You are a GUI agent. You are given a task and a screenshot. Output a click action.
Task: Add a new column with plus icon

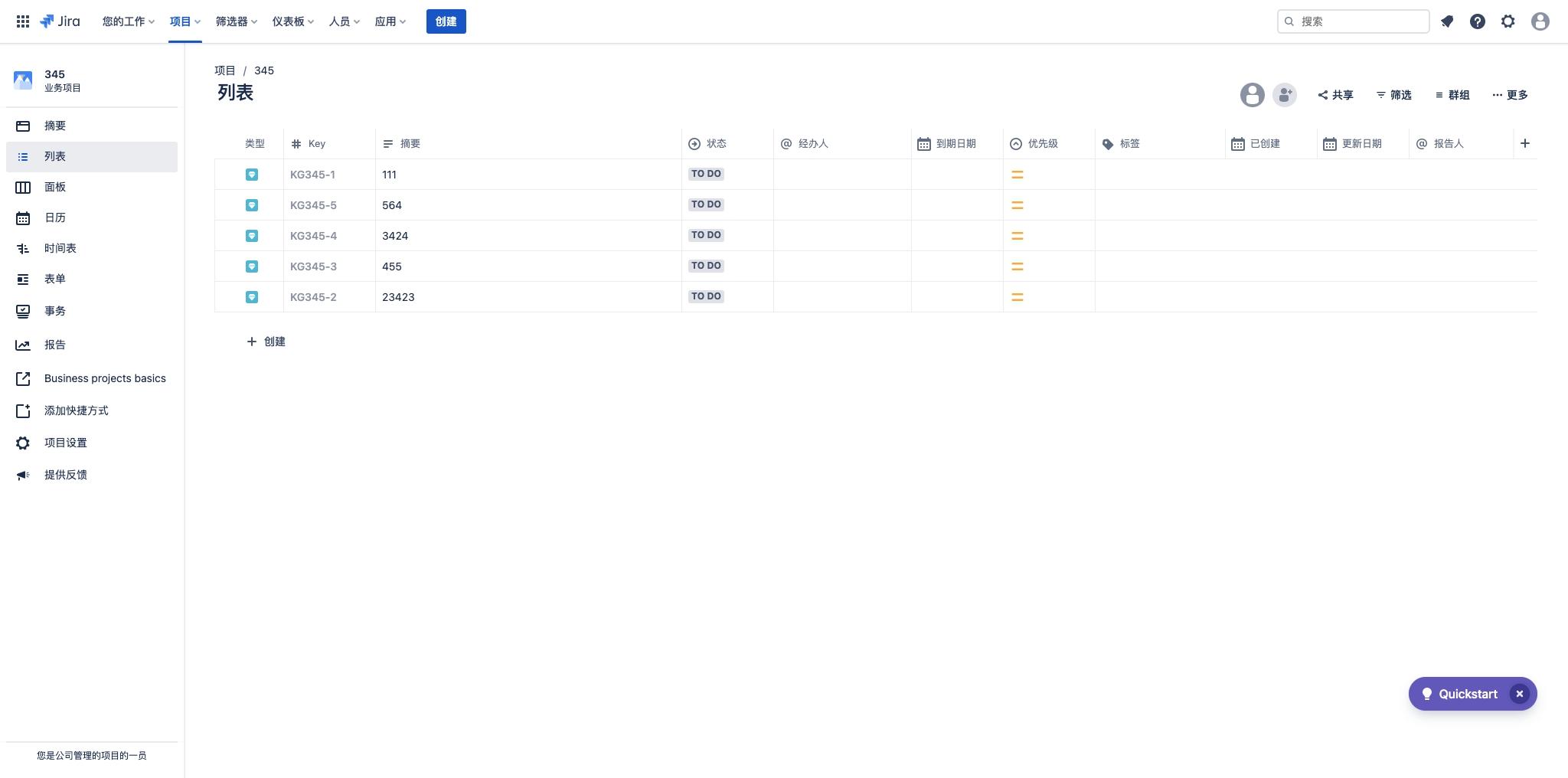coord(1525,143)
